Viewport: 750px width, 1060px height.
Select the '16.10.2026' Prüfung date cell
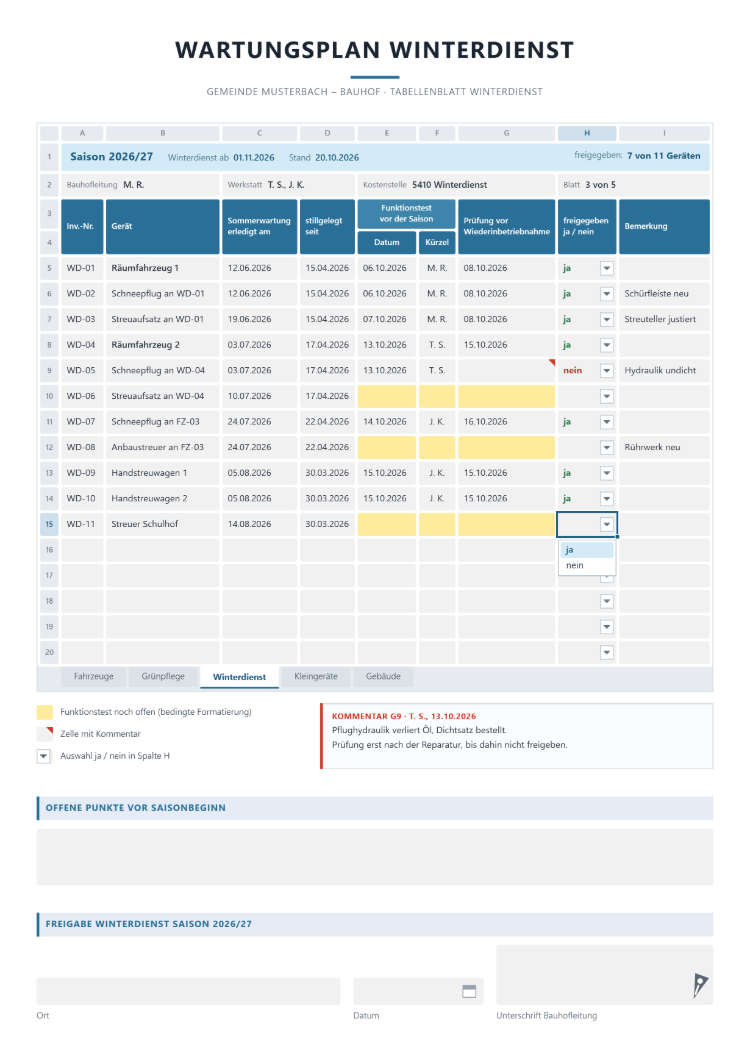coord(507,422)
